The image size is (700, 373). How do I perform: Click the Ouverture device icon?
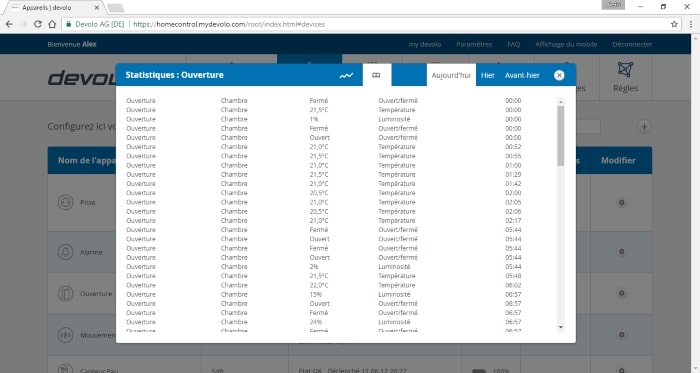click(65, 294)
